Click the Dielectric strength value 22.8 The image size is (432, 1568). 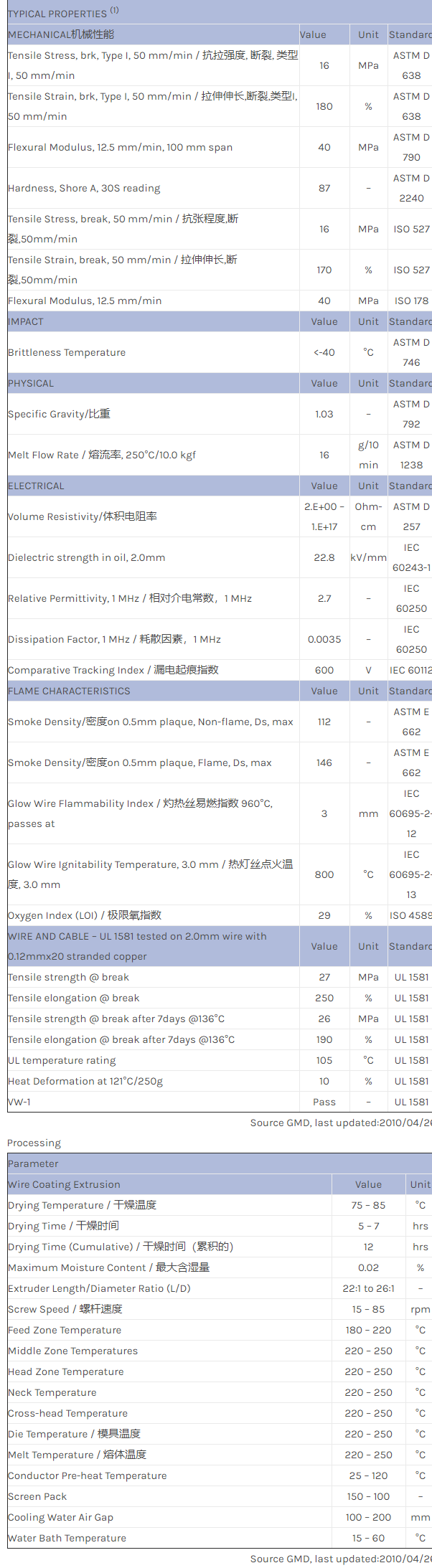[x=324, y=557]
